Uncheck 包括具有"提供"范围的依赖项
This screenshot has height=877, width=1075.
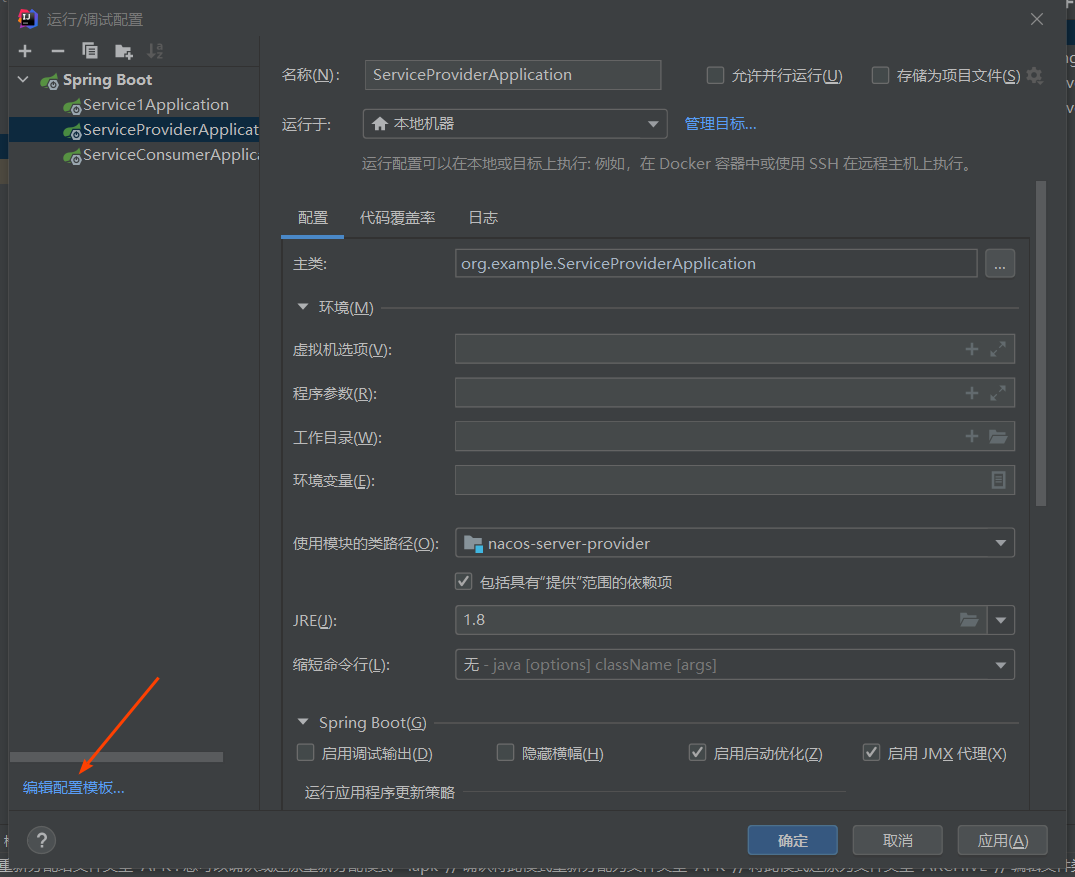(463, 582)
